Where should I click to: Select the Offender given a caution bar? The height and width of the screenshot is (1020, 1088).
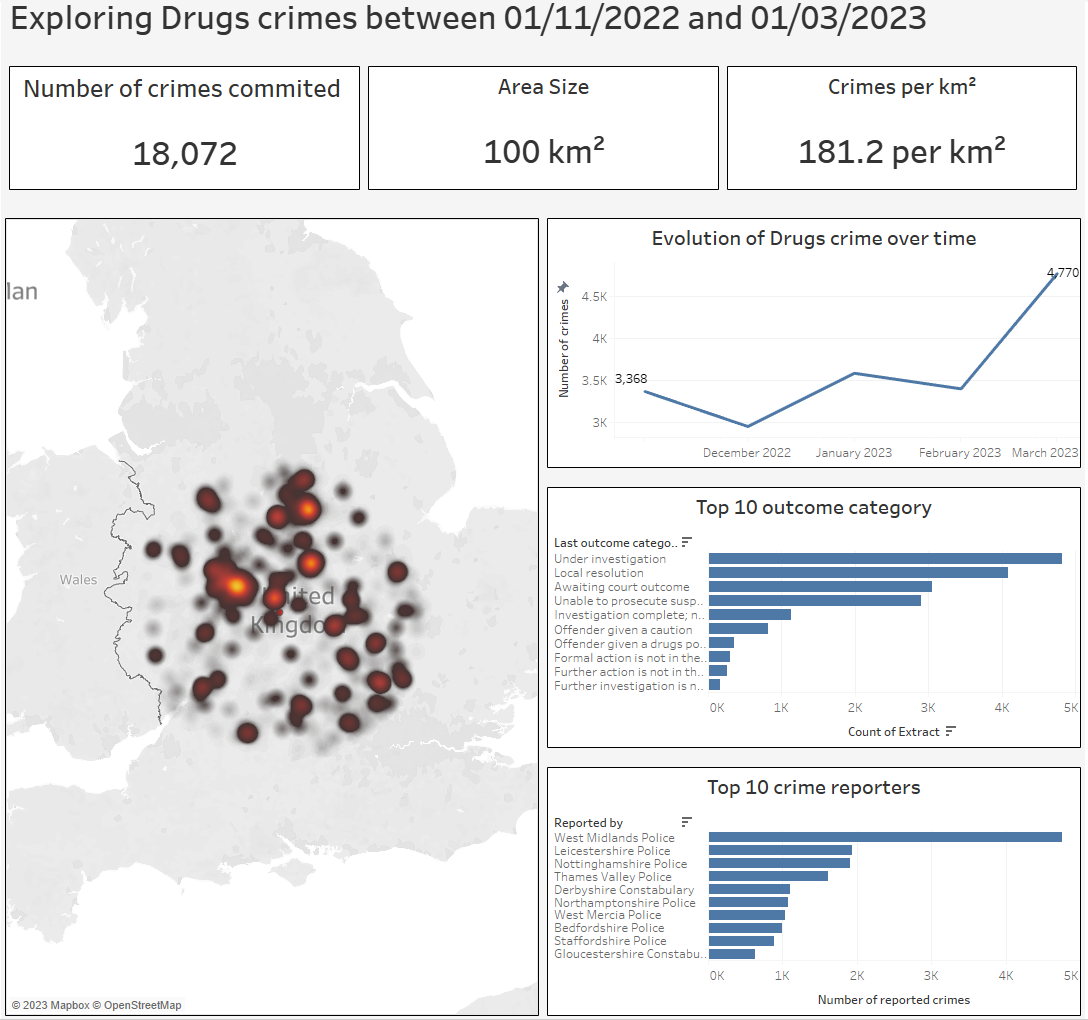738,629
